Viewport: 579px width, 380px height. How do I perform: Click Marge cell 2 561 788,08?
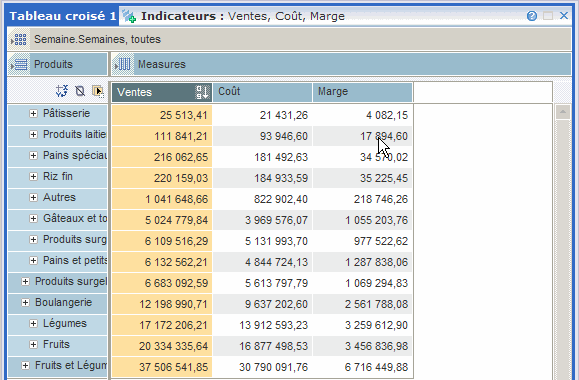(x=363, y=304)
